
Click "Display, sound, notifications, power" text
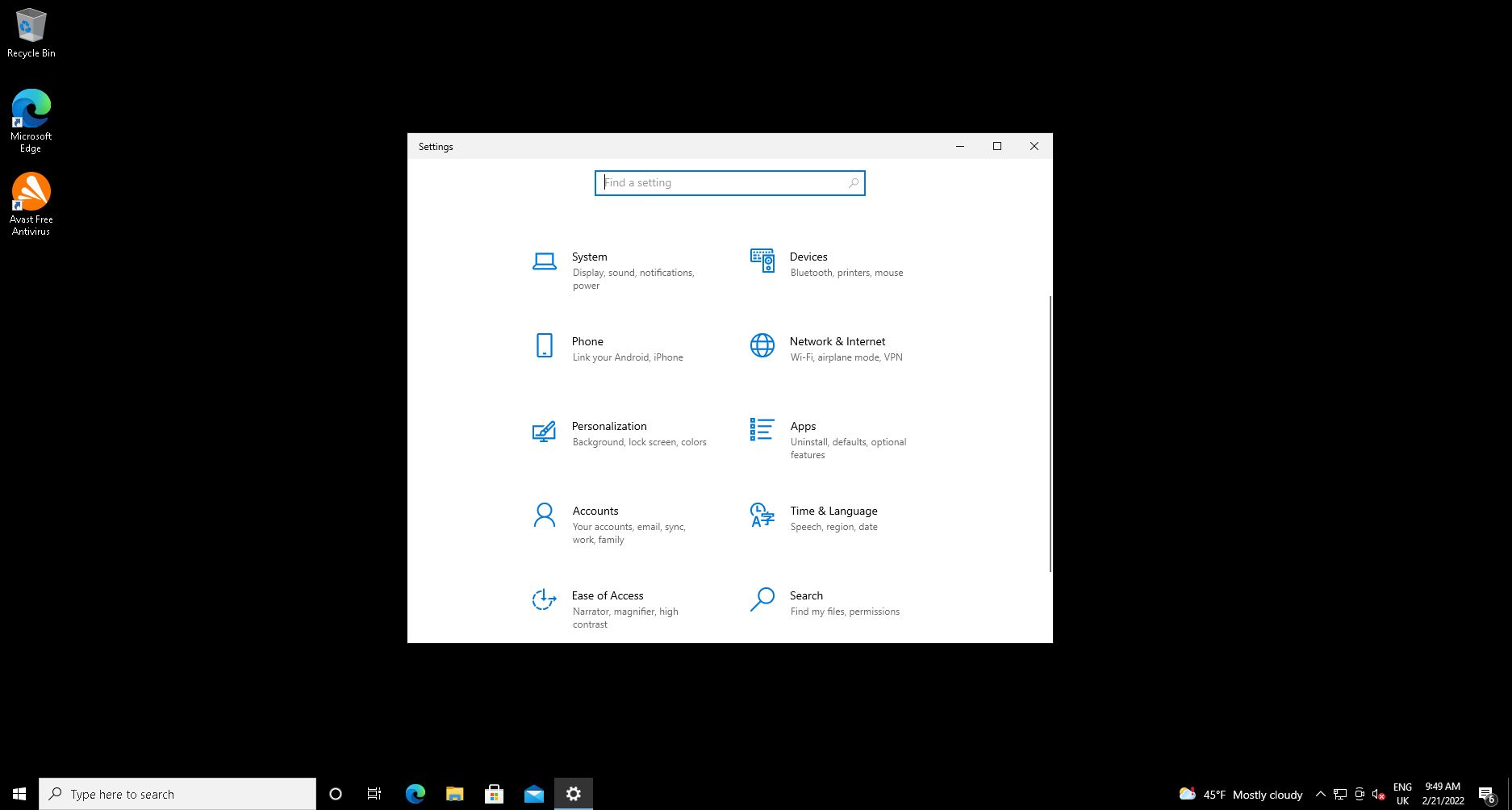pos(633,279)
